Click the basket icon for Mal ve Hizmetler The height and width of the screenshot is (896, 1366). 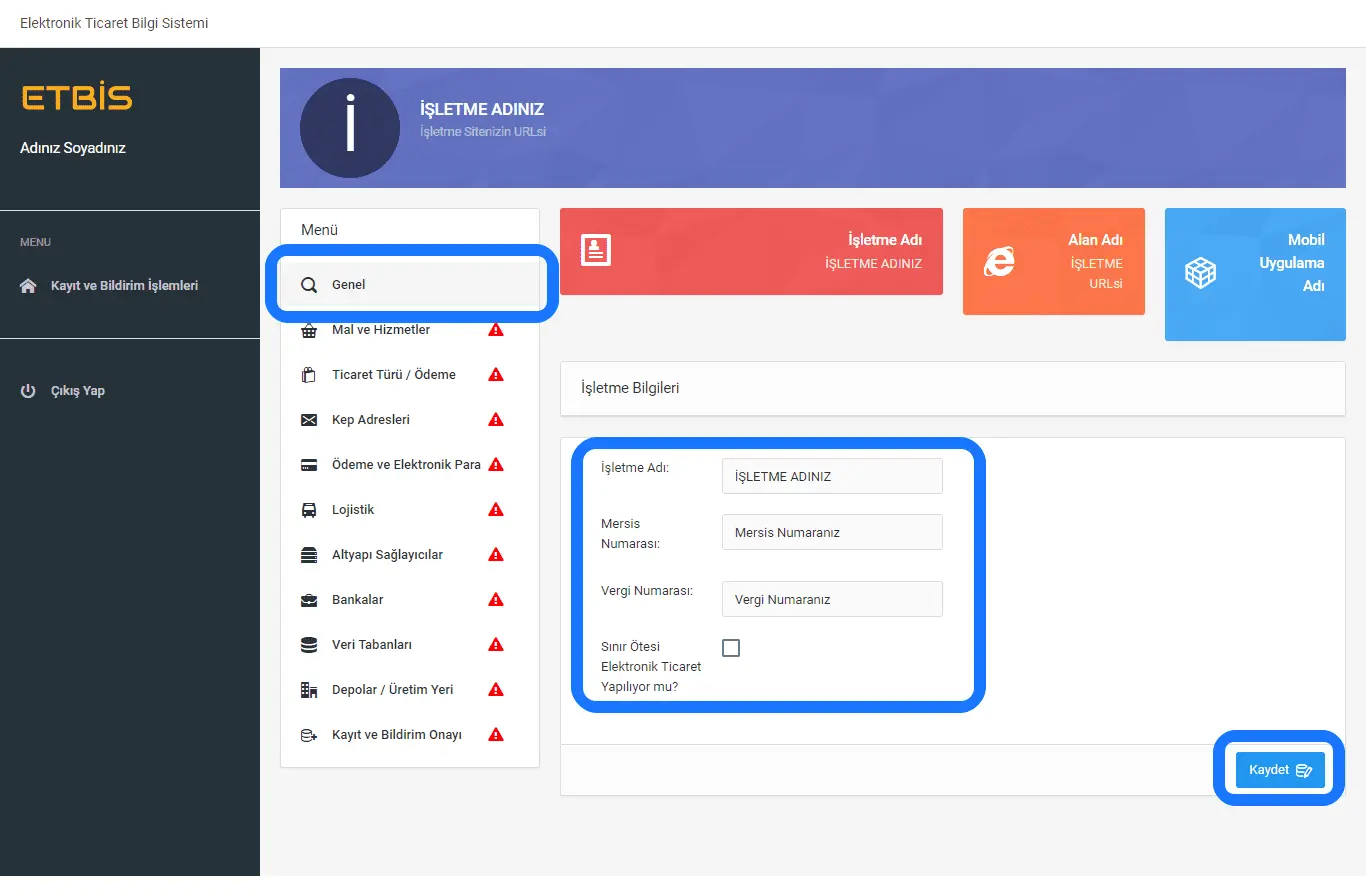click(x=309, y=330)
